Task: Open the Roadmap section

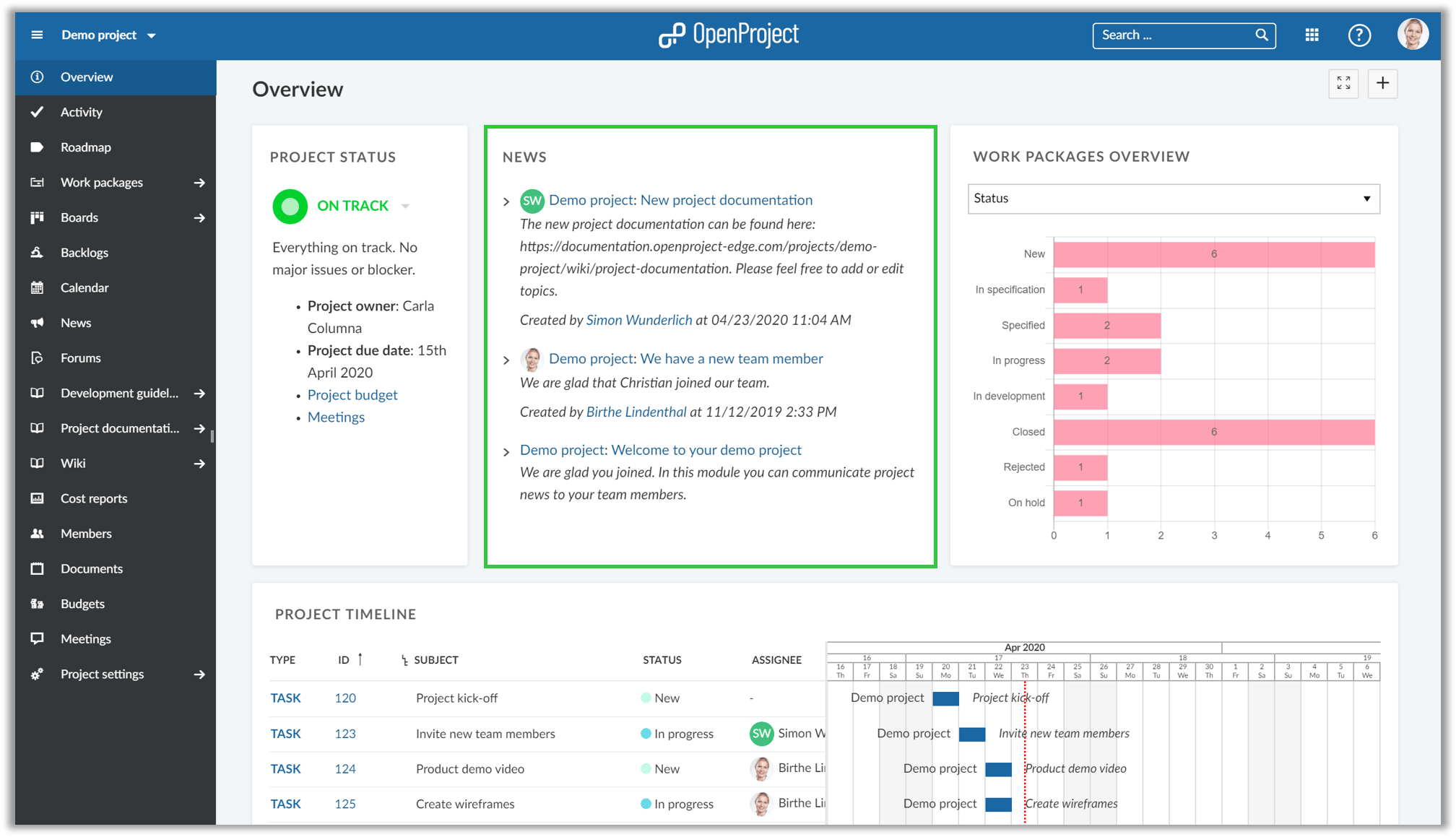Action: [x=86, y=147]
